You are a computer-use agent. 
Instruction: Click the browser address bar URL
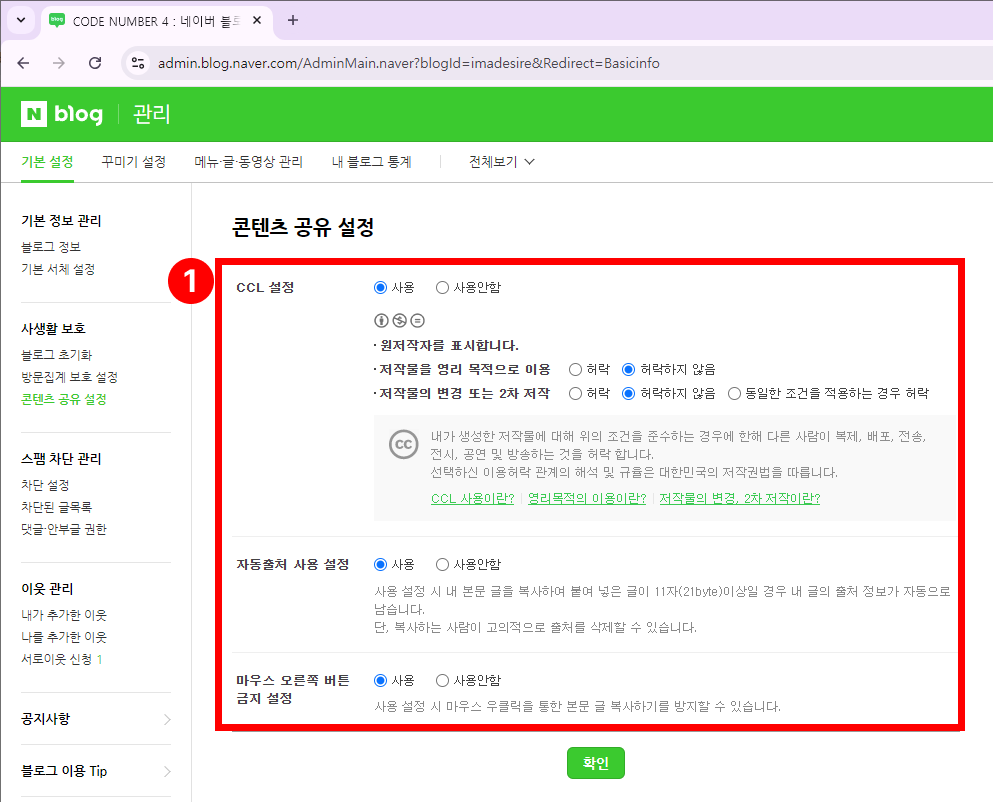tap(408, 63)
